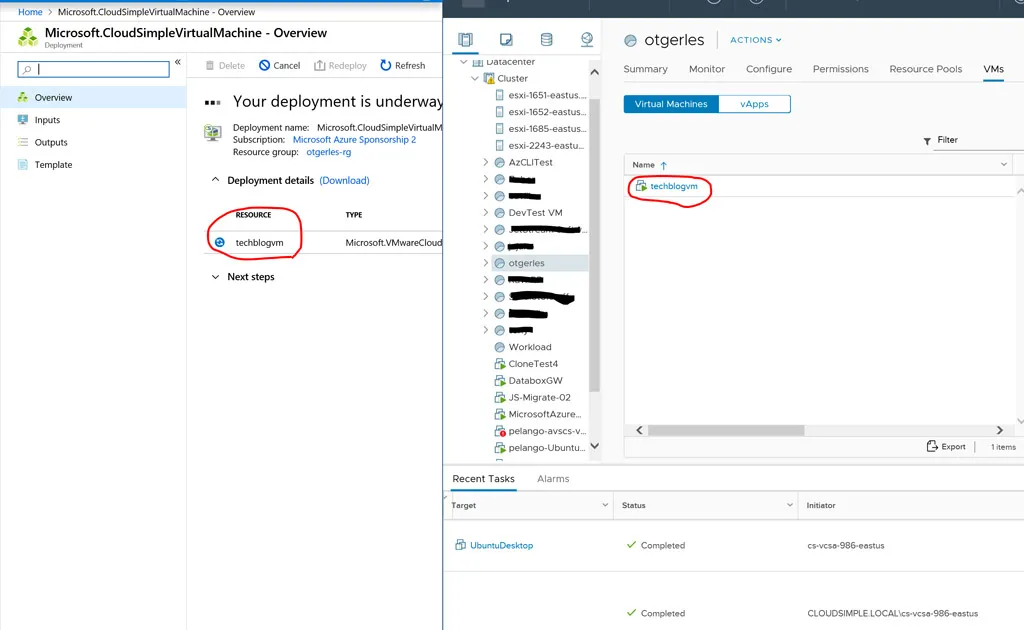The image size is (1024, 630).
Task: Open the Hosts and Clusters view icon
Action: pos(465,40)
